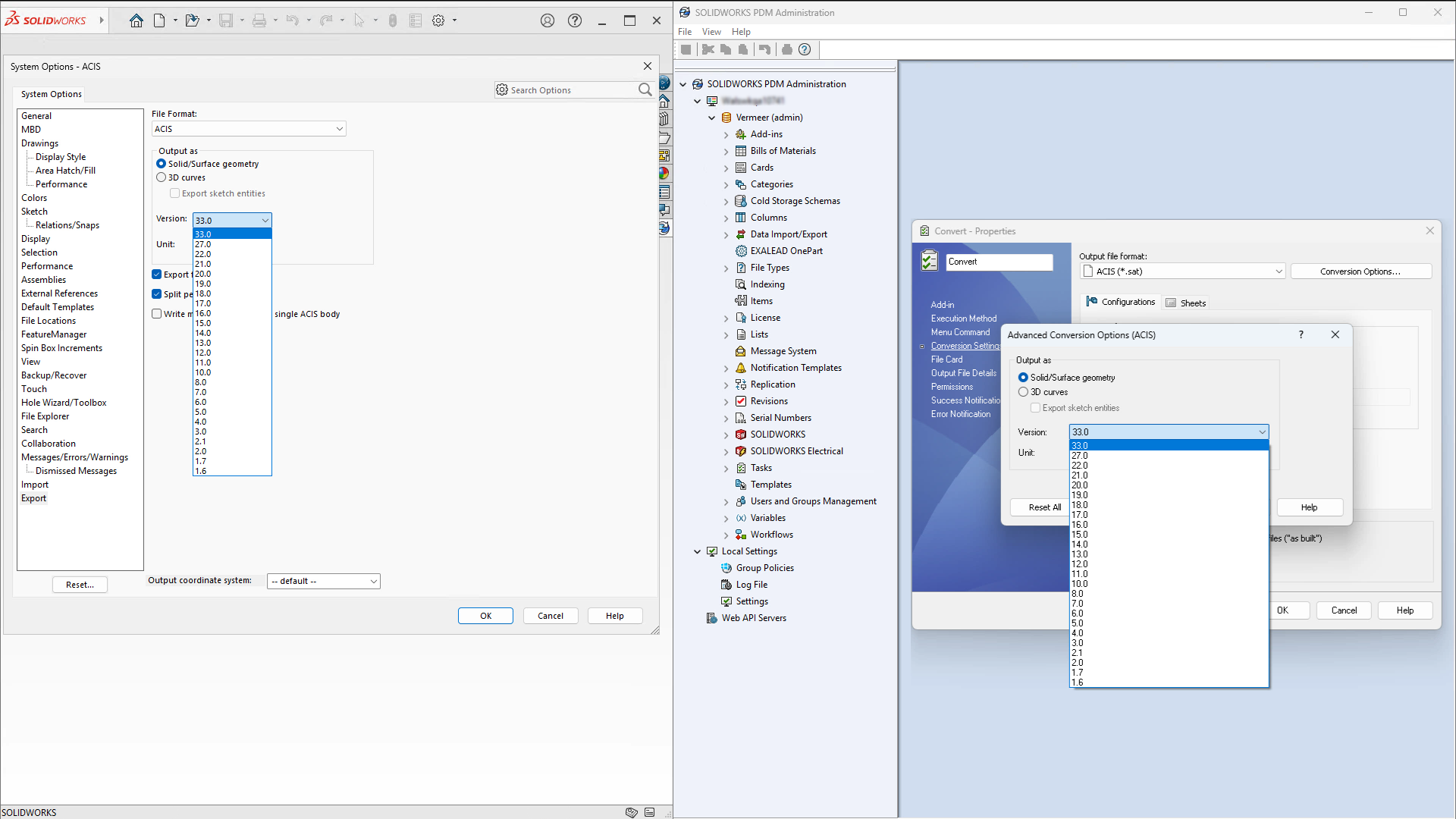Select the Home icon on SOLIDWORKS toolbar
Image resolution: width=1456 pixels, height=819 pixels.
(x=136, y=20)
